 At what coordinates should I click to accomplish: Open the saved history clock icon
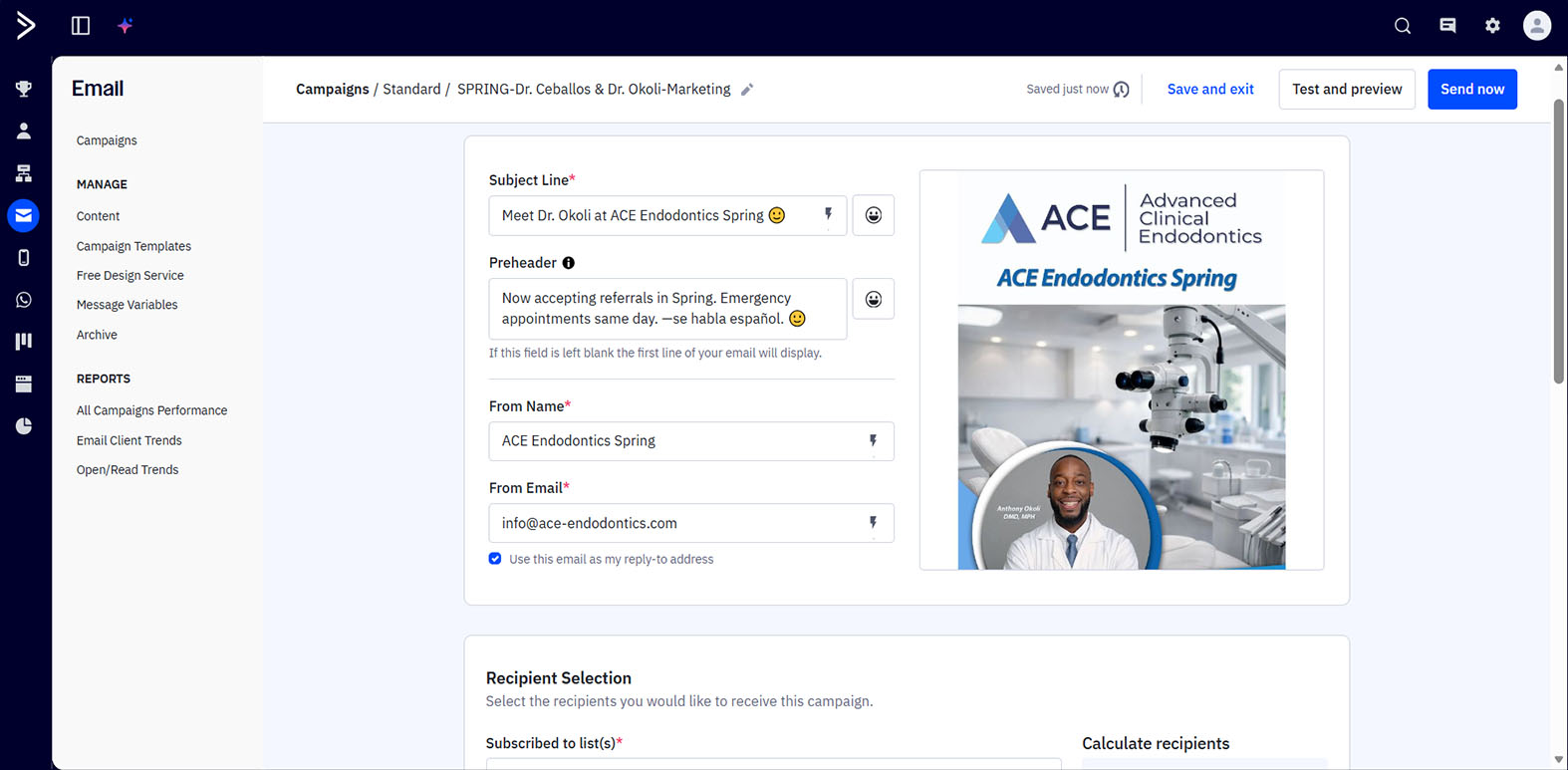1122,90
